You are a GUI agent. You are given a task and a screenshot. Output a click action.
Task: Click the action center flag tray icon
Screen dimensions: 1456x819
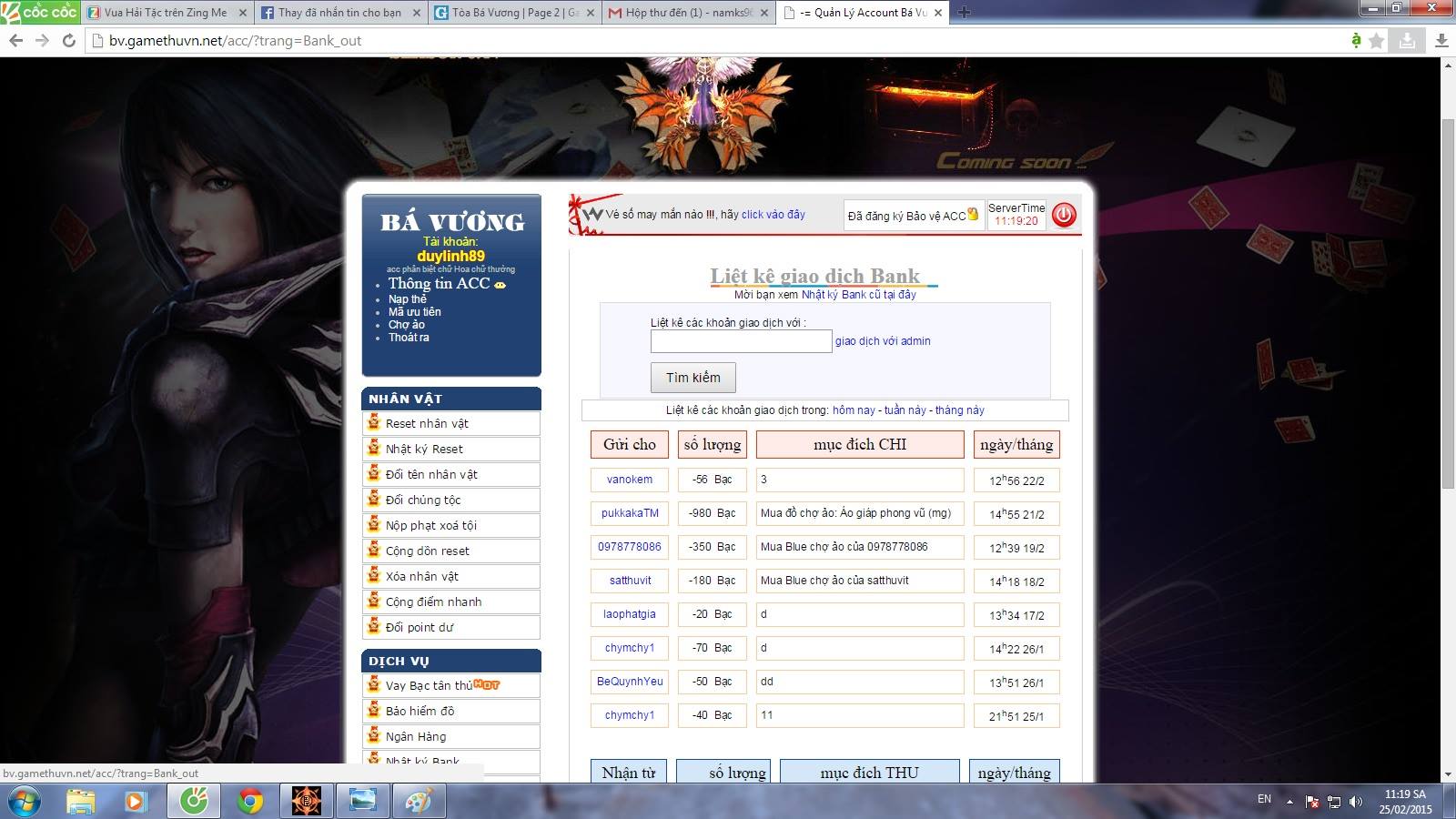point(1312,802)
